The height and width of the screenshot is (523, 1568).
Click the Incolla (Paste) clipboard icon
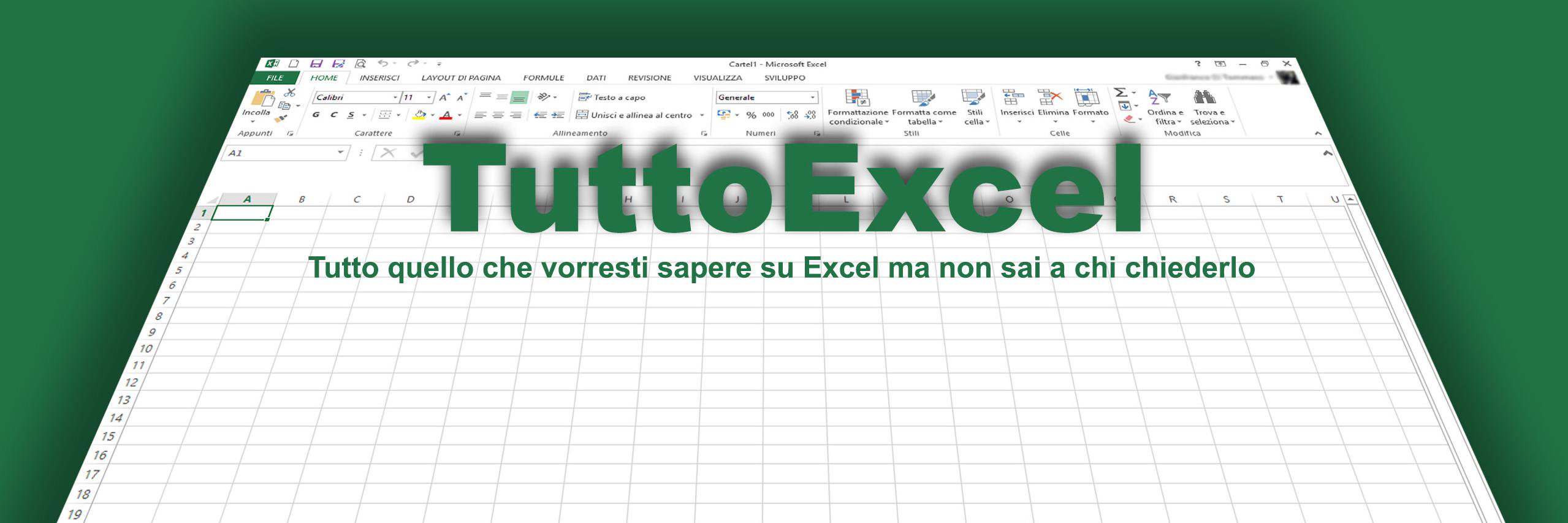(264, 98)
